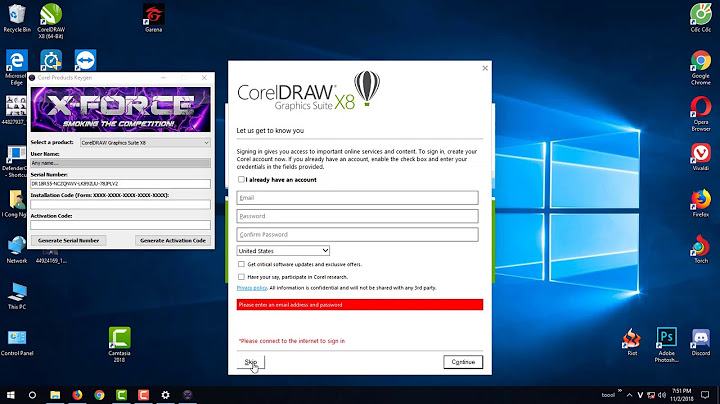
Task: Open the Network desktop icon
Action: coord(17,249)
